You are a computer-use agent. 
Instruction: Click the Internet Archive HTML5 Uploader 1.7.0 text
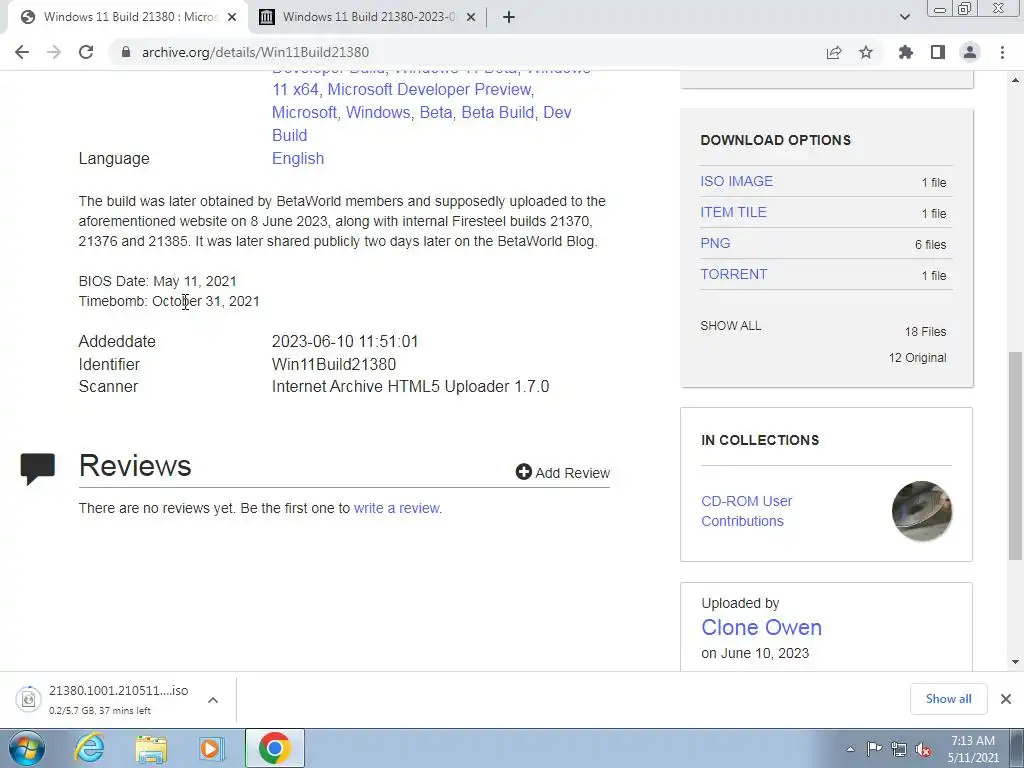[x=410, y=387]
